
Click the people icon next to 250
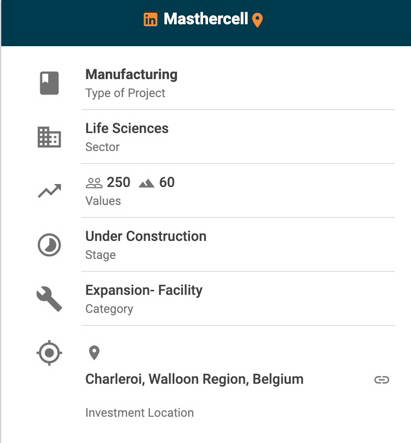(x=94, y=183)
